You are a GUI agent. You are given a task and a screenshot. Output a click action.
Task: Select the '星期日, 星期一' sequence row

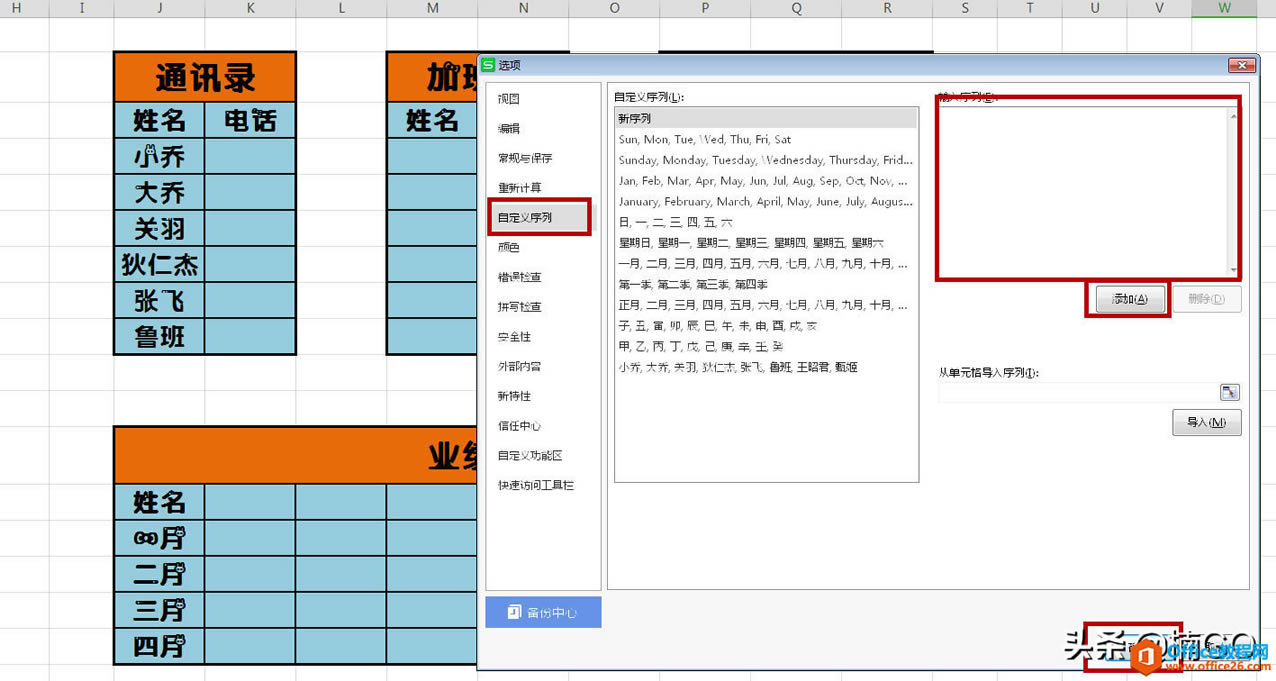point(766,243)
